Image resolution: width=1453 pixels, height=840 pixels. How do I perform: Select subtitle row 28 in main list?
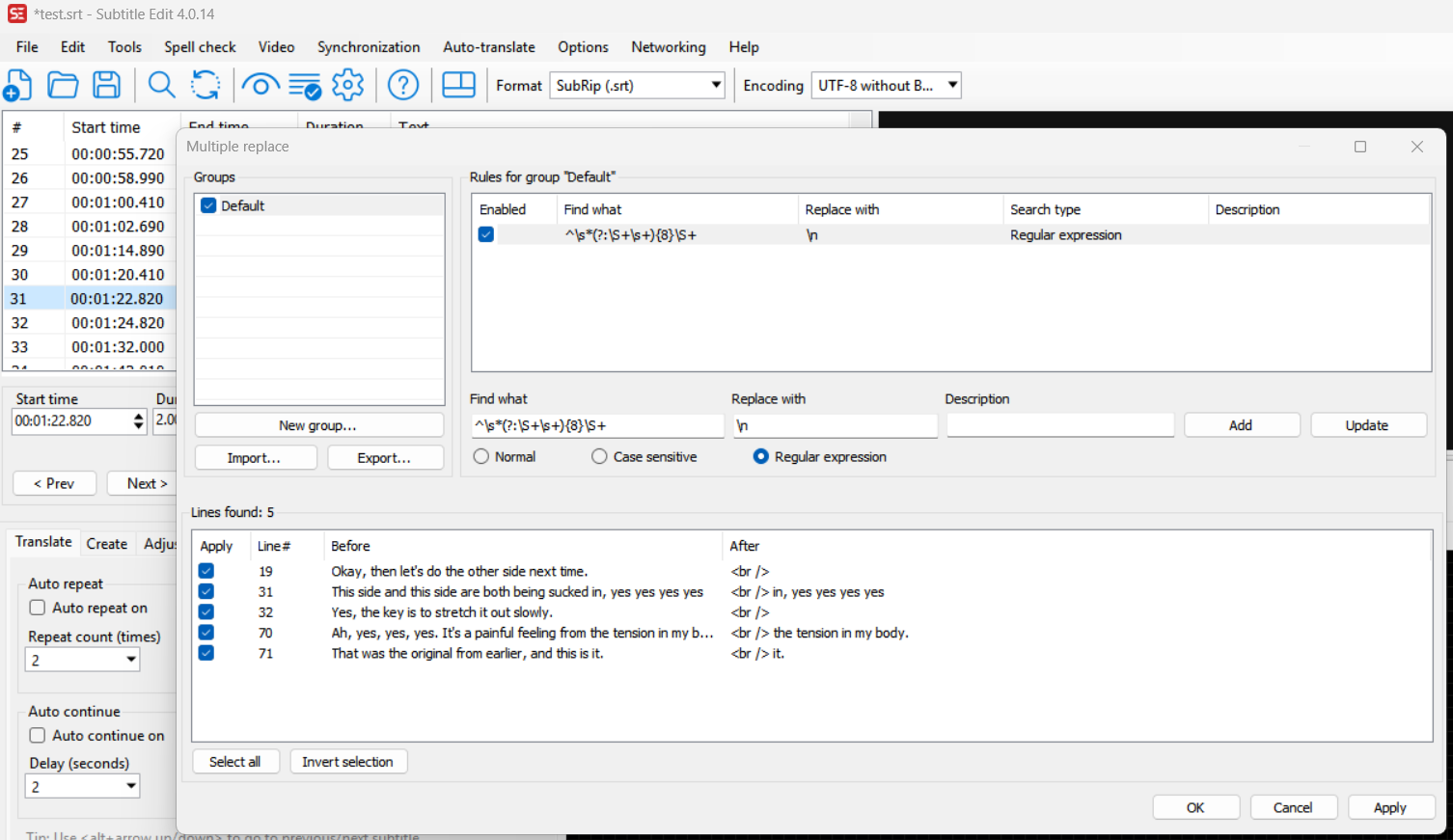coord(90,227)
